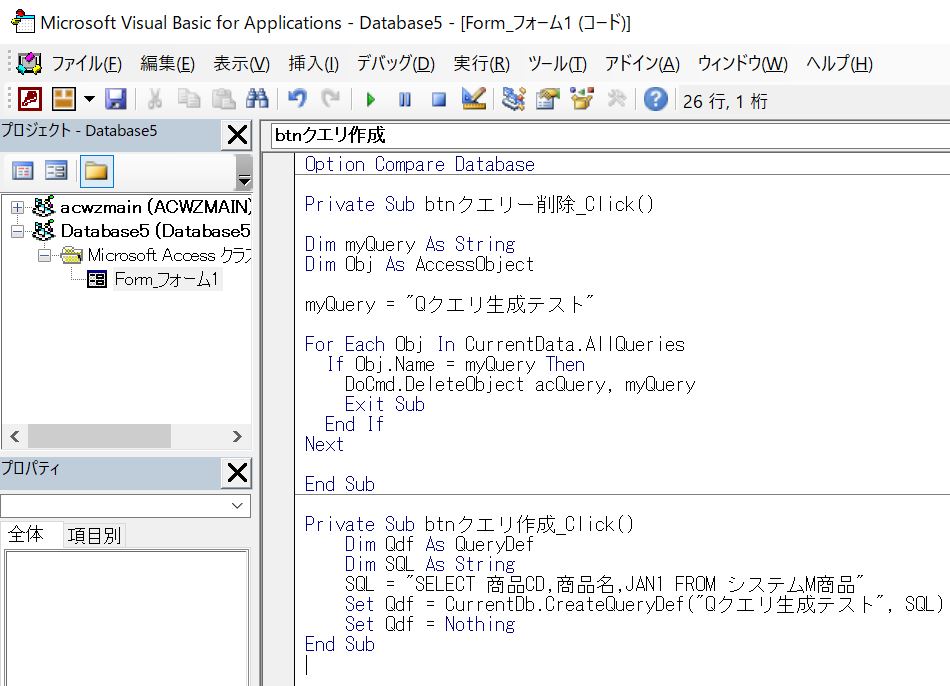Click the 'Option Compare Database' line
Screen dimensions: 950x686
[x=419, y=164]
